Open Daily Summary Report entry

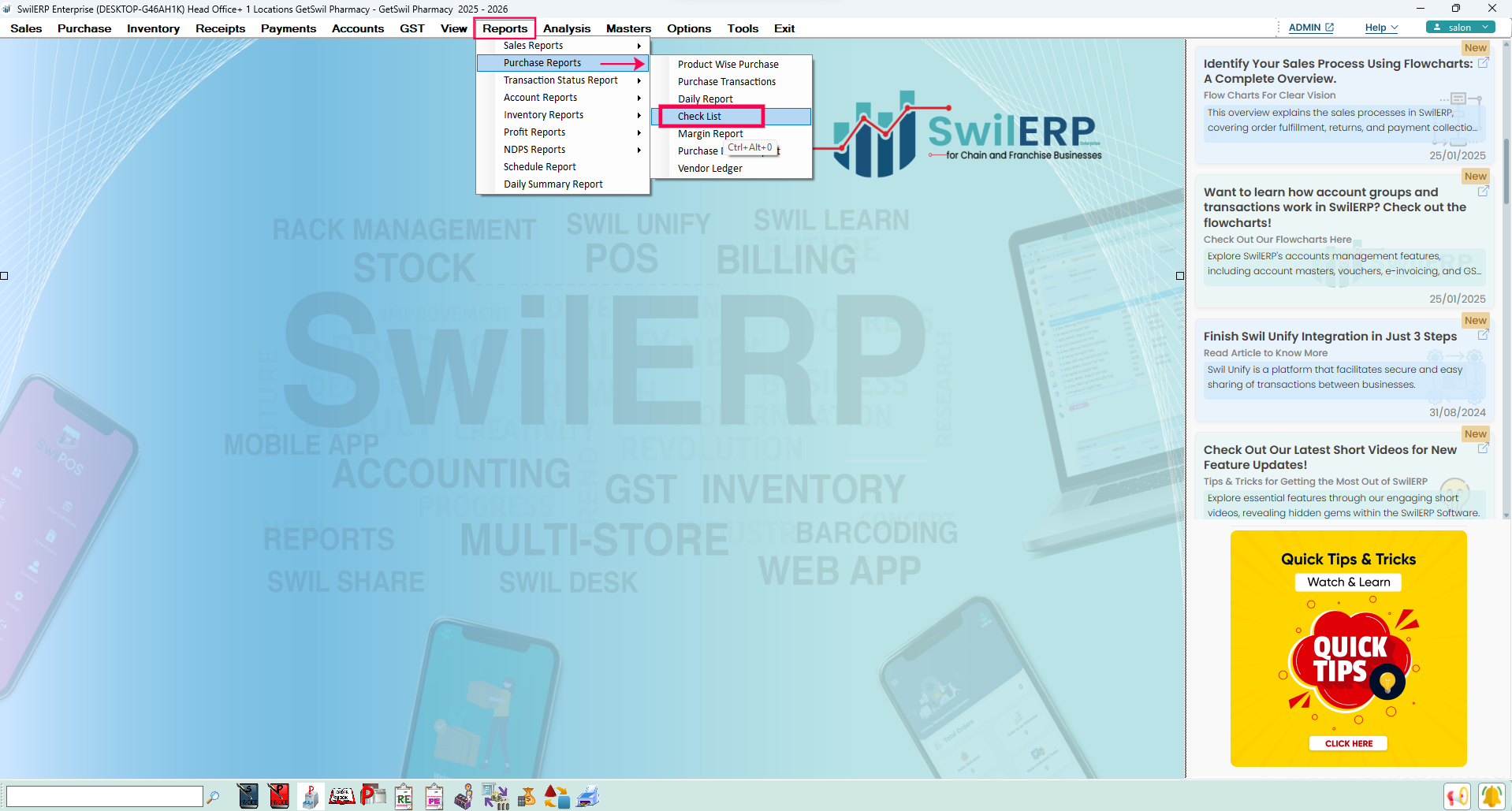(x=563, y=184)
